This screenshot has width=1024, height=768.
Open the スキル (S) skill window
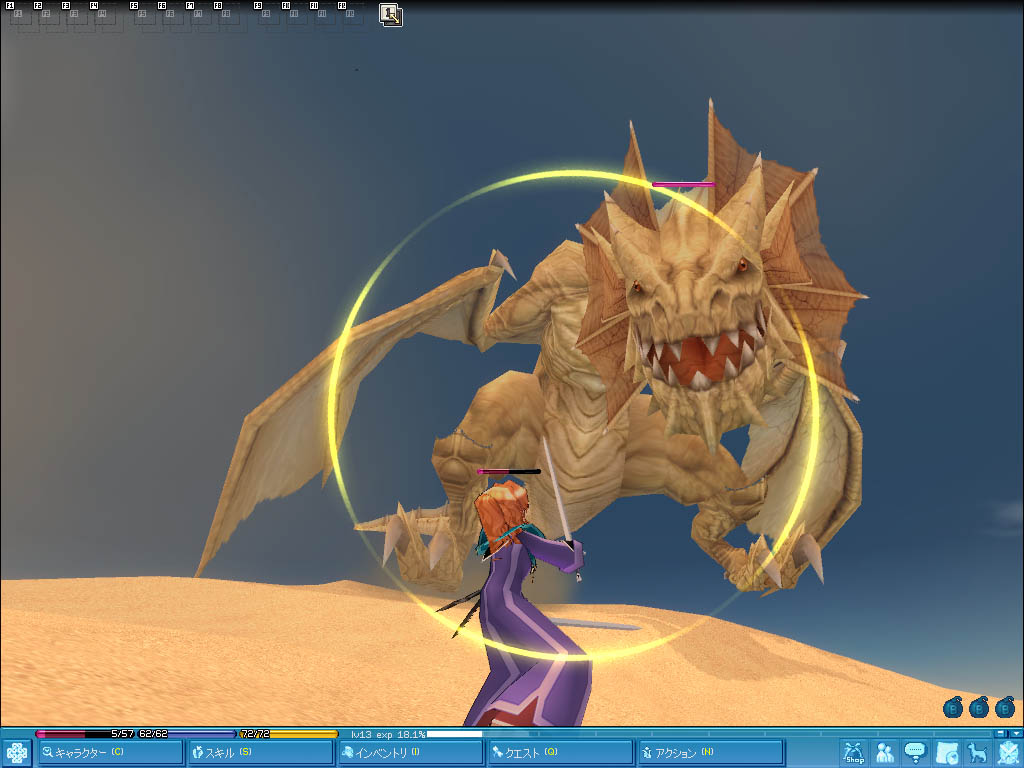coord(260,753)
